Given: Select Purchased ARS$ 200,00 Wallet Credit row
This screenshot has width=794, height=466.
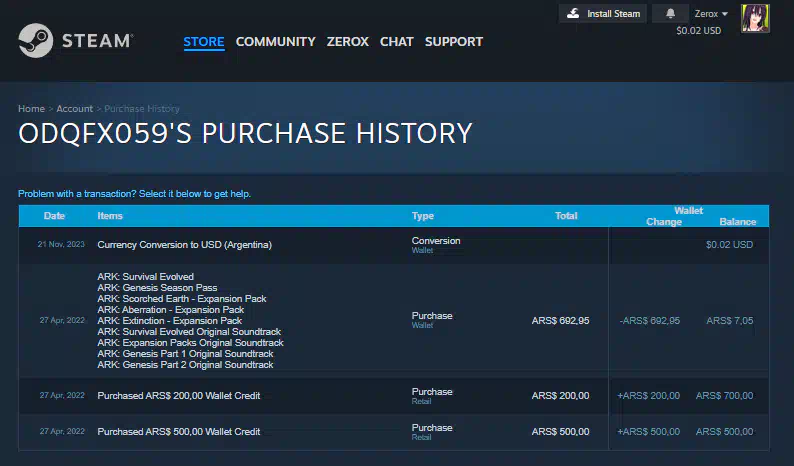Looking at the screenshot, I should pyautogui.click(x=394, y=396).
